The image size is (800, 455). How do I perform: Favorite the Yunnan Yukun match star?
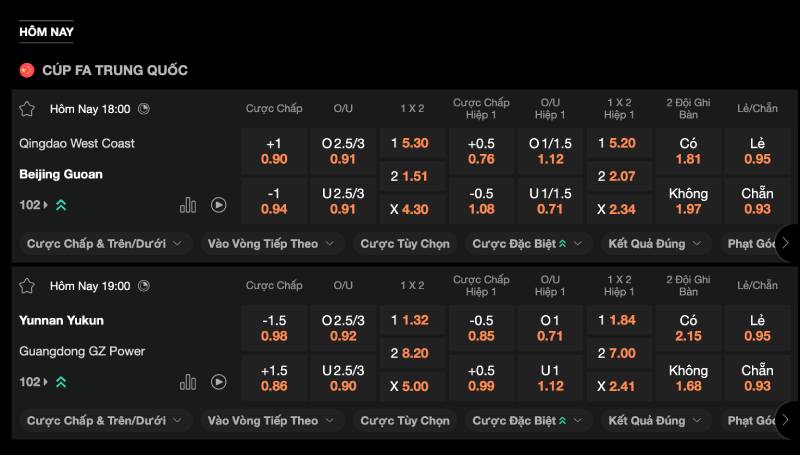pos(27,286)
